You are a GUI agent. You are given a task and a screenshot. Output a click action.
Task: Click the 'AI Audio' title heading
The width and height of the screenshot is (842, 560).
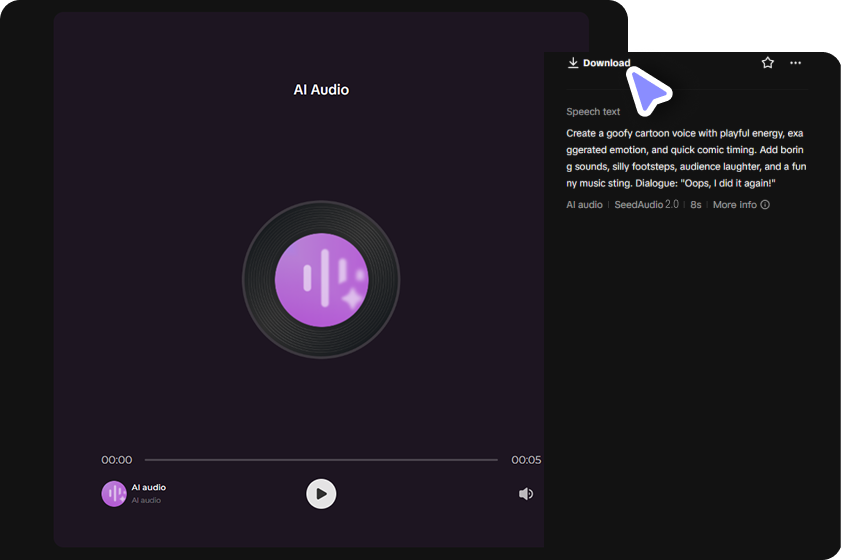321,90
